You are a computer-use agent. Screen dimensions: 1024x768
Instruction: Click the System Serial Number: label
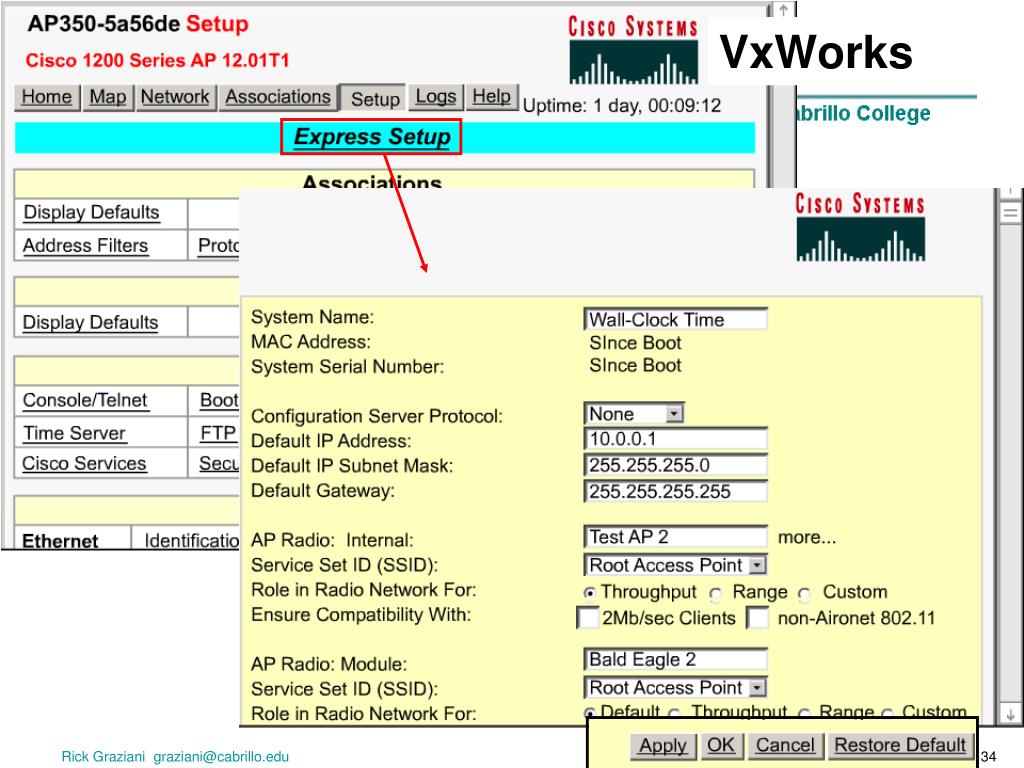347,367
